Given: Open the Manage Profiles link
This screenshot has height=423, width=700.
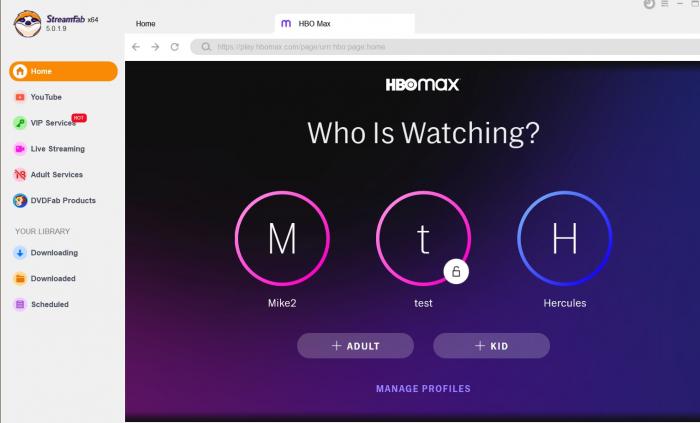Looking at the screenshot, I should point(423,389).
